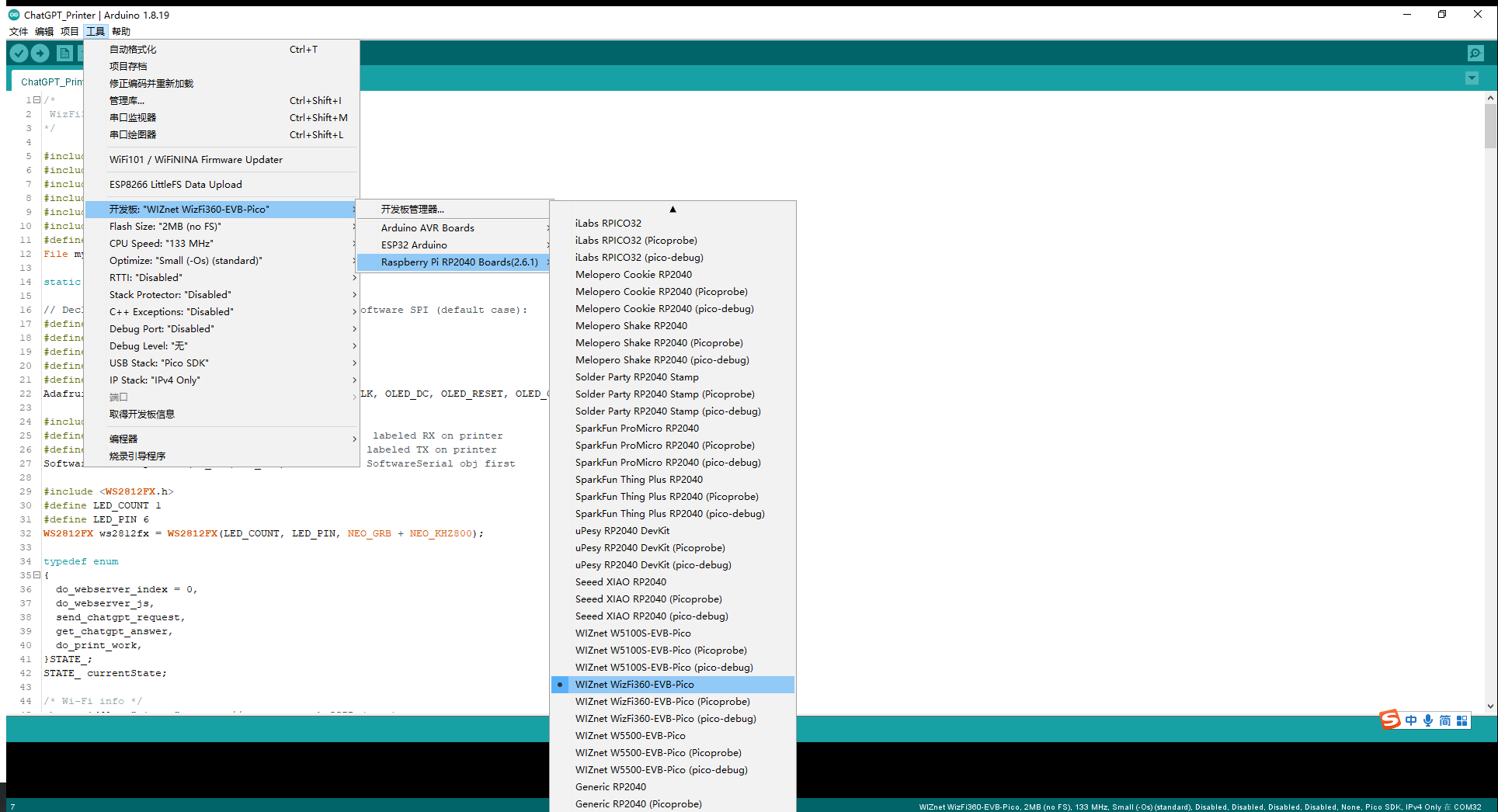Click the Verify checkmark toolbar button

tap(19, 53)
